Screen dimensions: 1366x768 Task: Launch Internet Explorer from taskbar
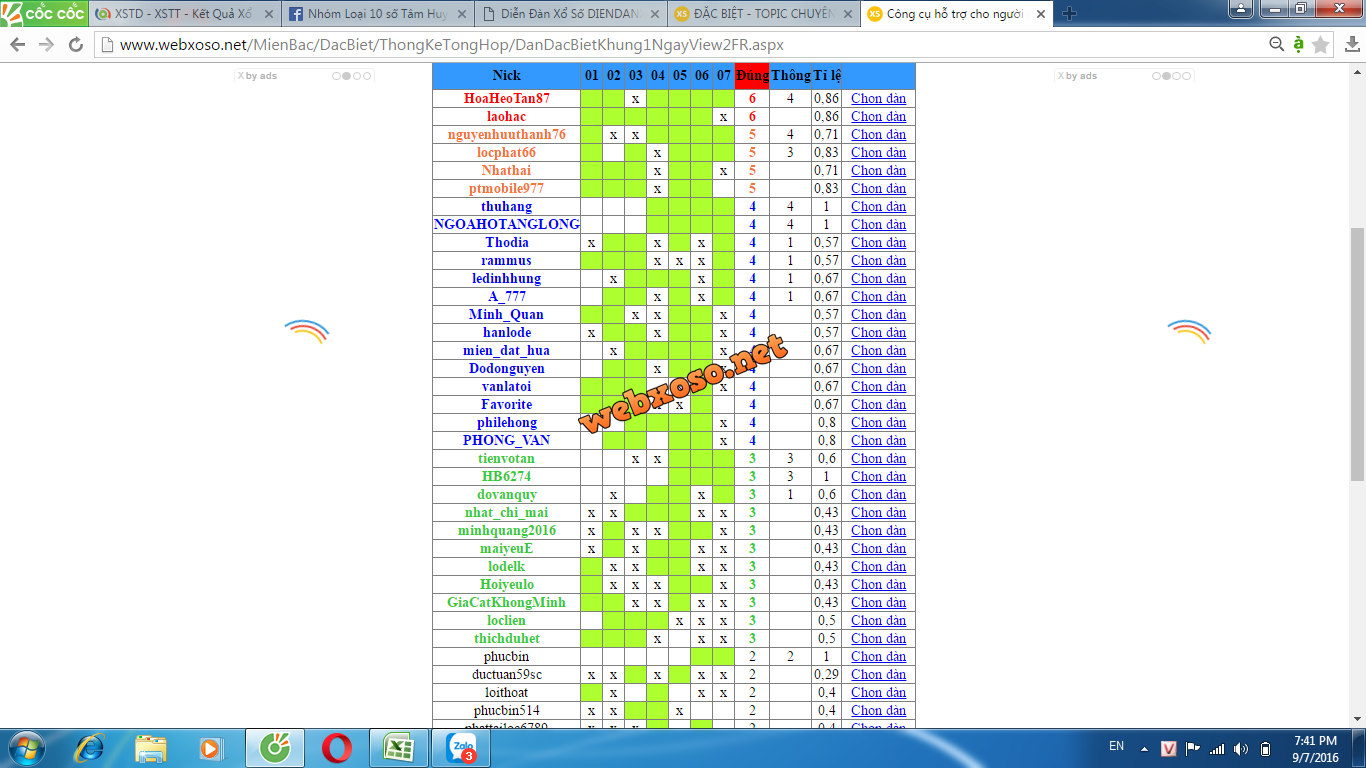(x=90, y=748)
